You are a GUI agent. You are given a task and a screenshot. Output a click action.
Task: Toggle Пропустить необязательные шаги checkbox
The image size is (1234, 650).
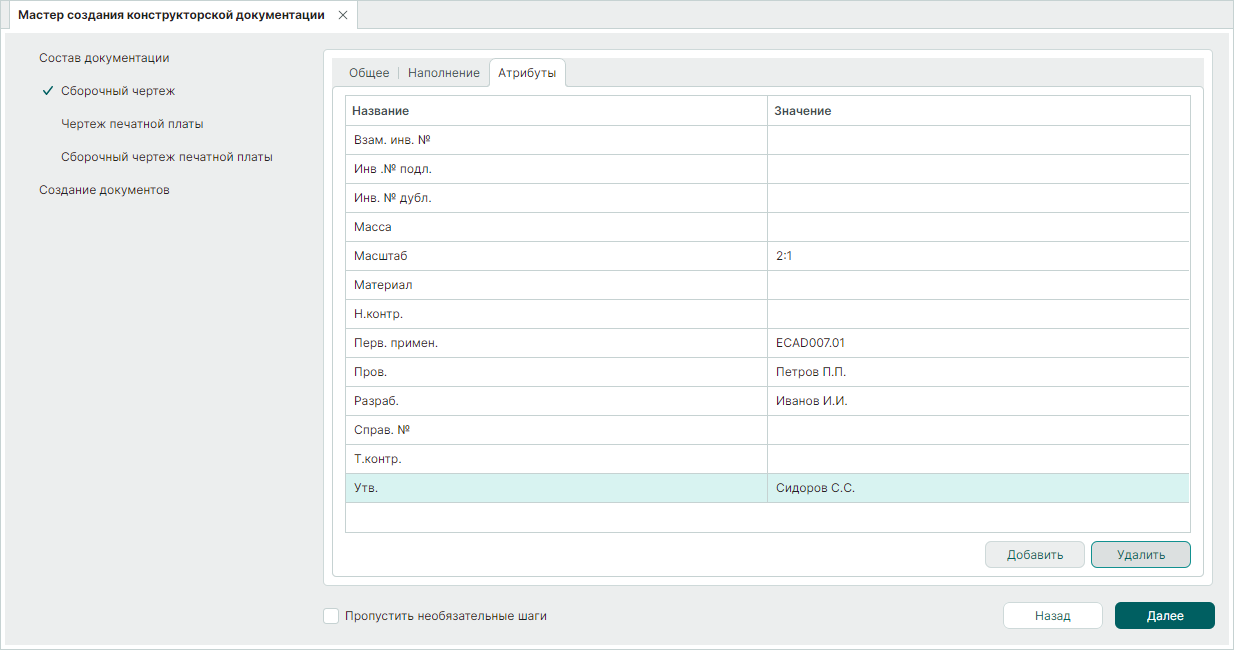click(331, 616)
